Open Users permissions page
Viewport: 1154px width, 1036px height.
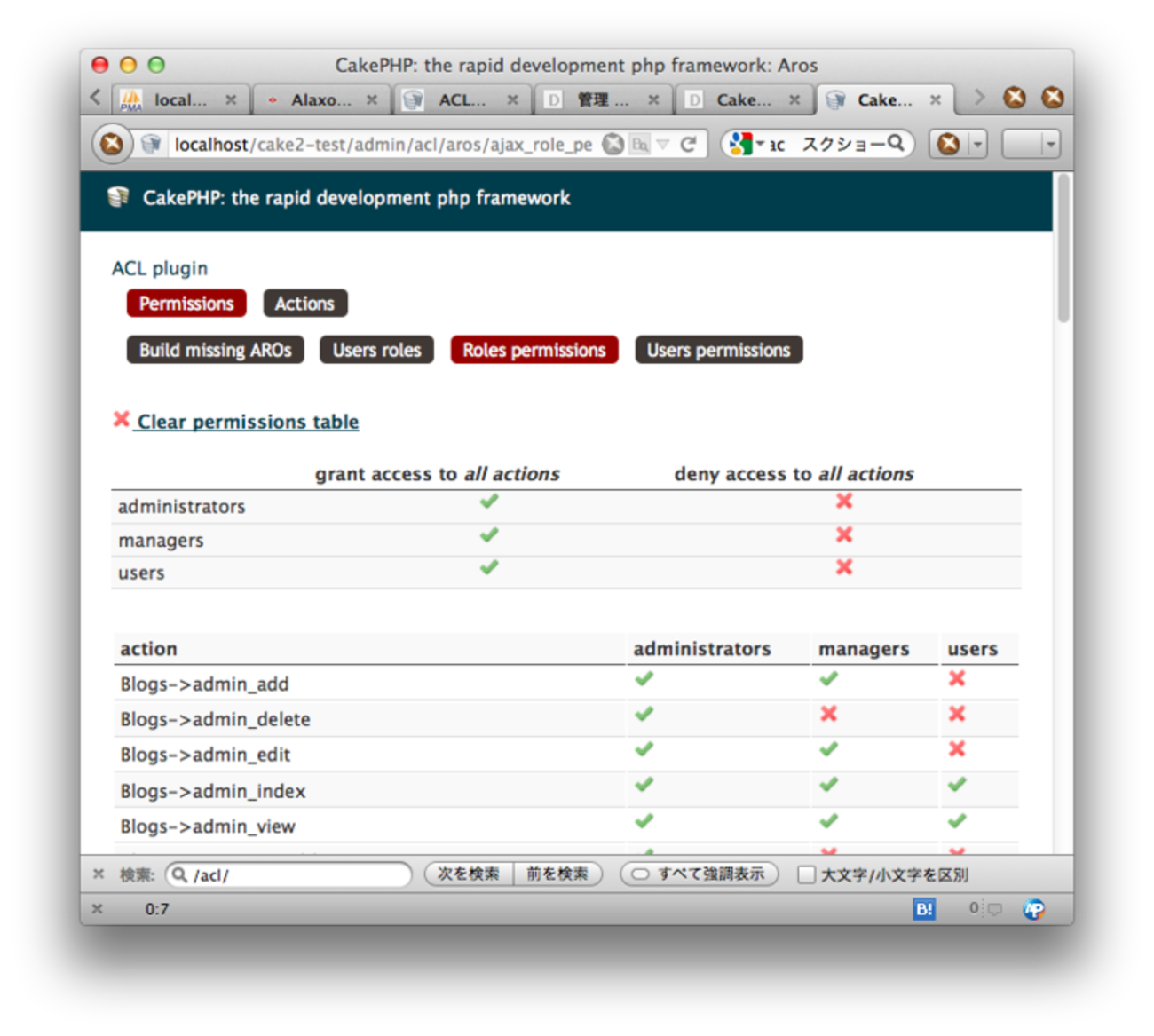pyautogui.click(x=719, y=350)
